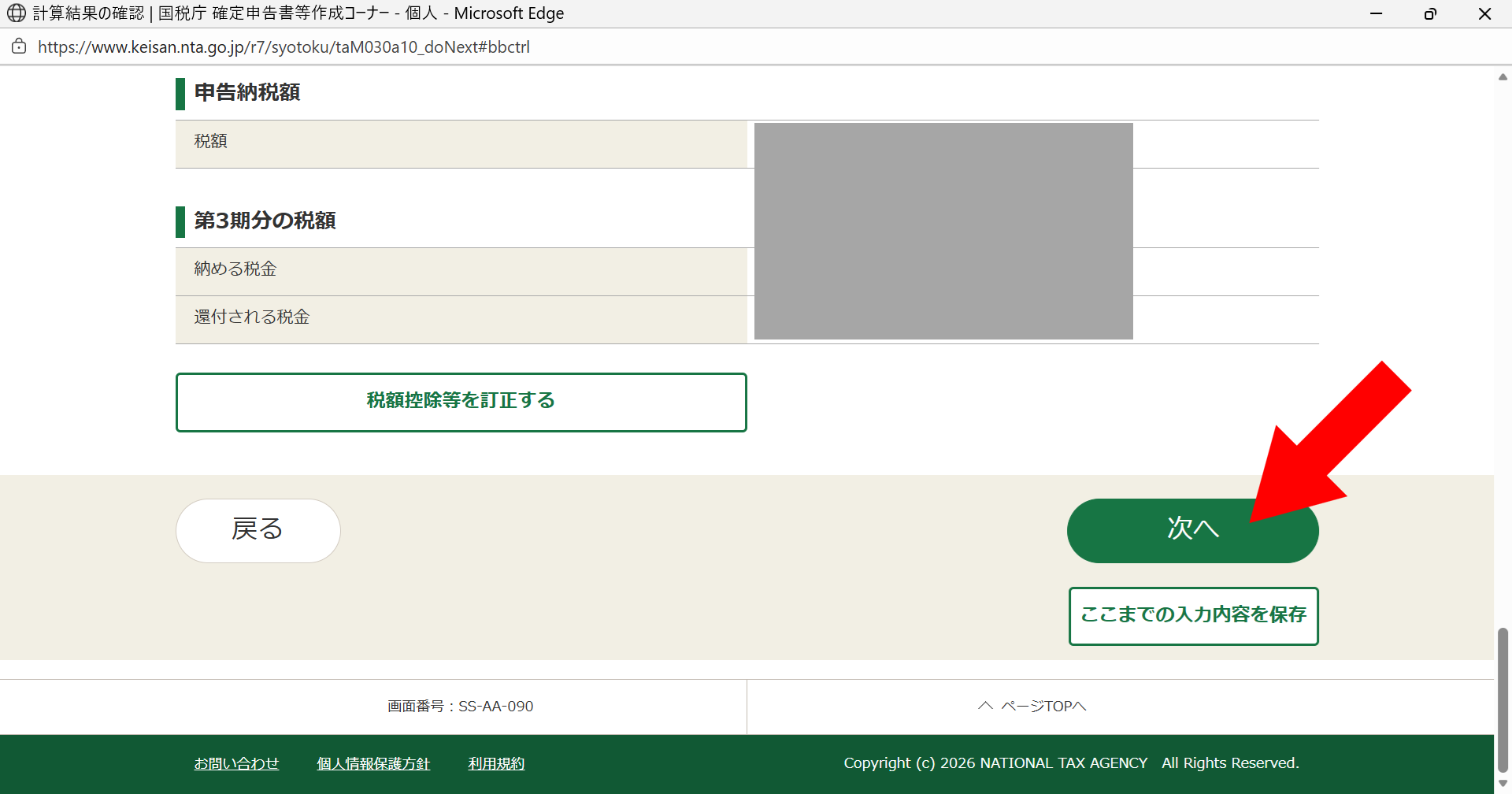
Task: Open the お問い合わせ footer link
Action: [236, 763]
